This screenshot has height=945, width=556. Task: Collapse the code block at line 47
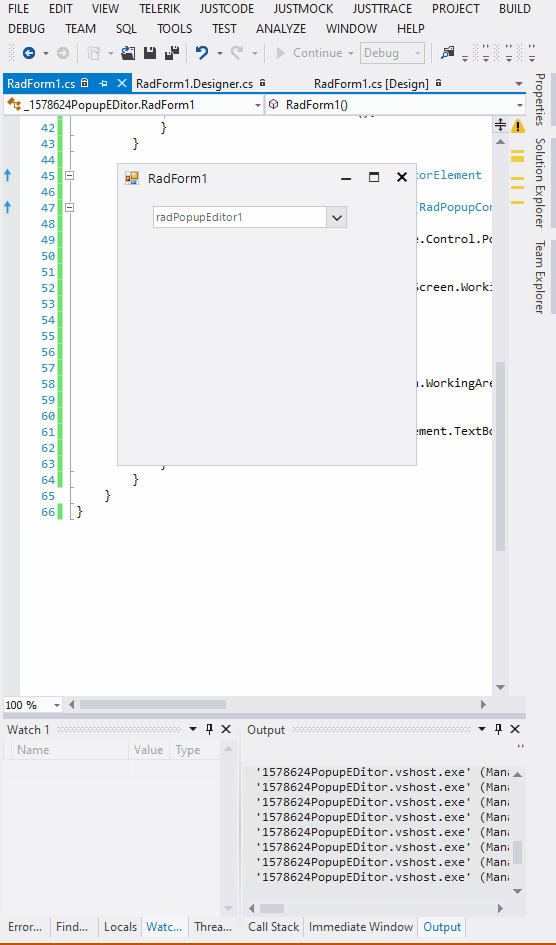pos(69,207)
